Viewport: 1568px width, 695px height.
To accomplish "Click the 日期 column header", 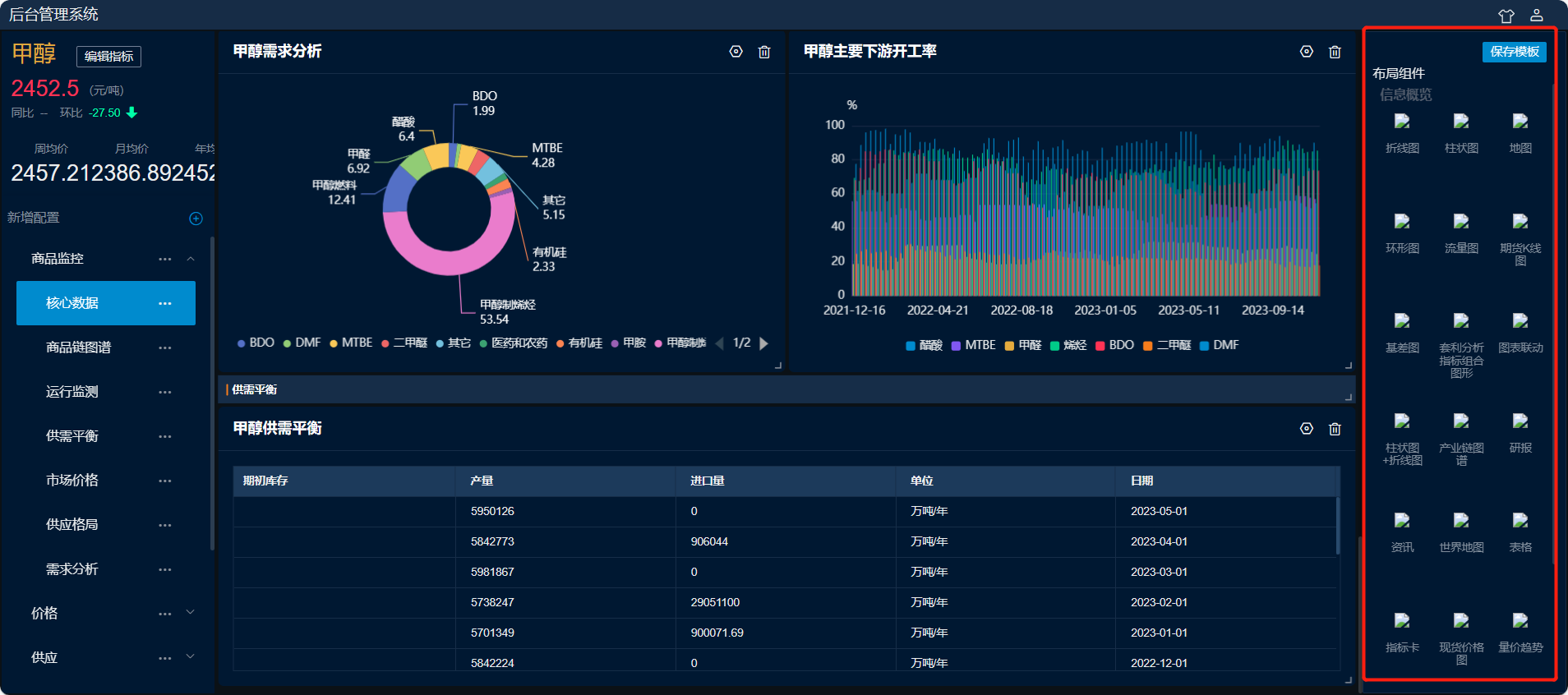I will click(x=1227, y=481).
